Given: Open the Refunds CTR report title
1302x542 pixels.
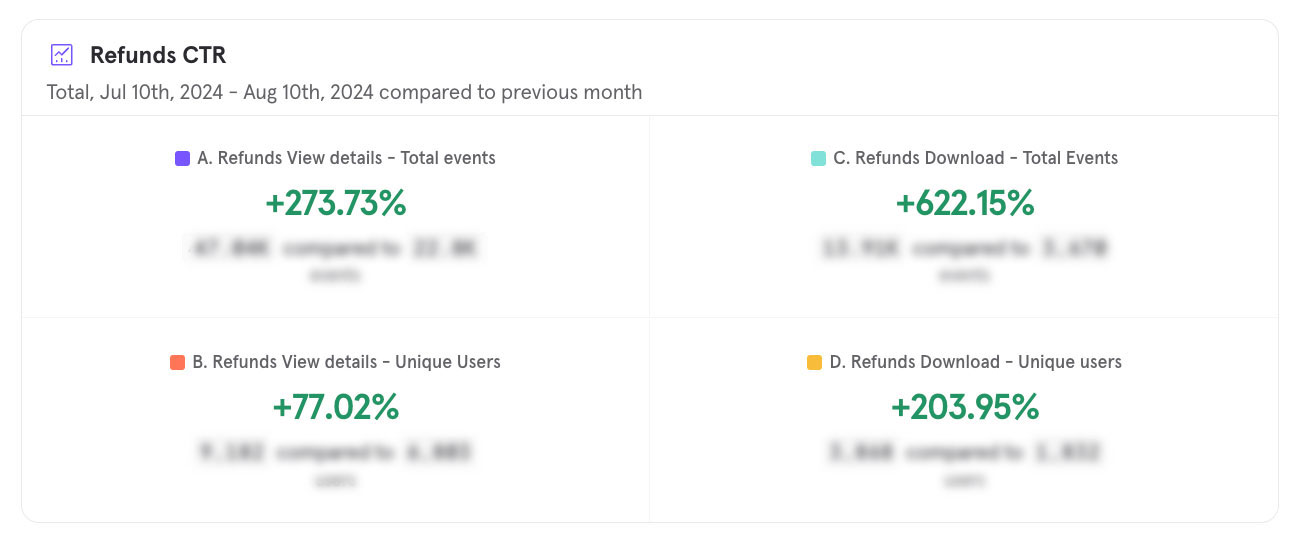Looking at the screenshot, I should coord(158,55).
